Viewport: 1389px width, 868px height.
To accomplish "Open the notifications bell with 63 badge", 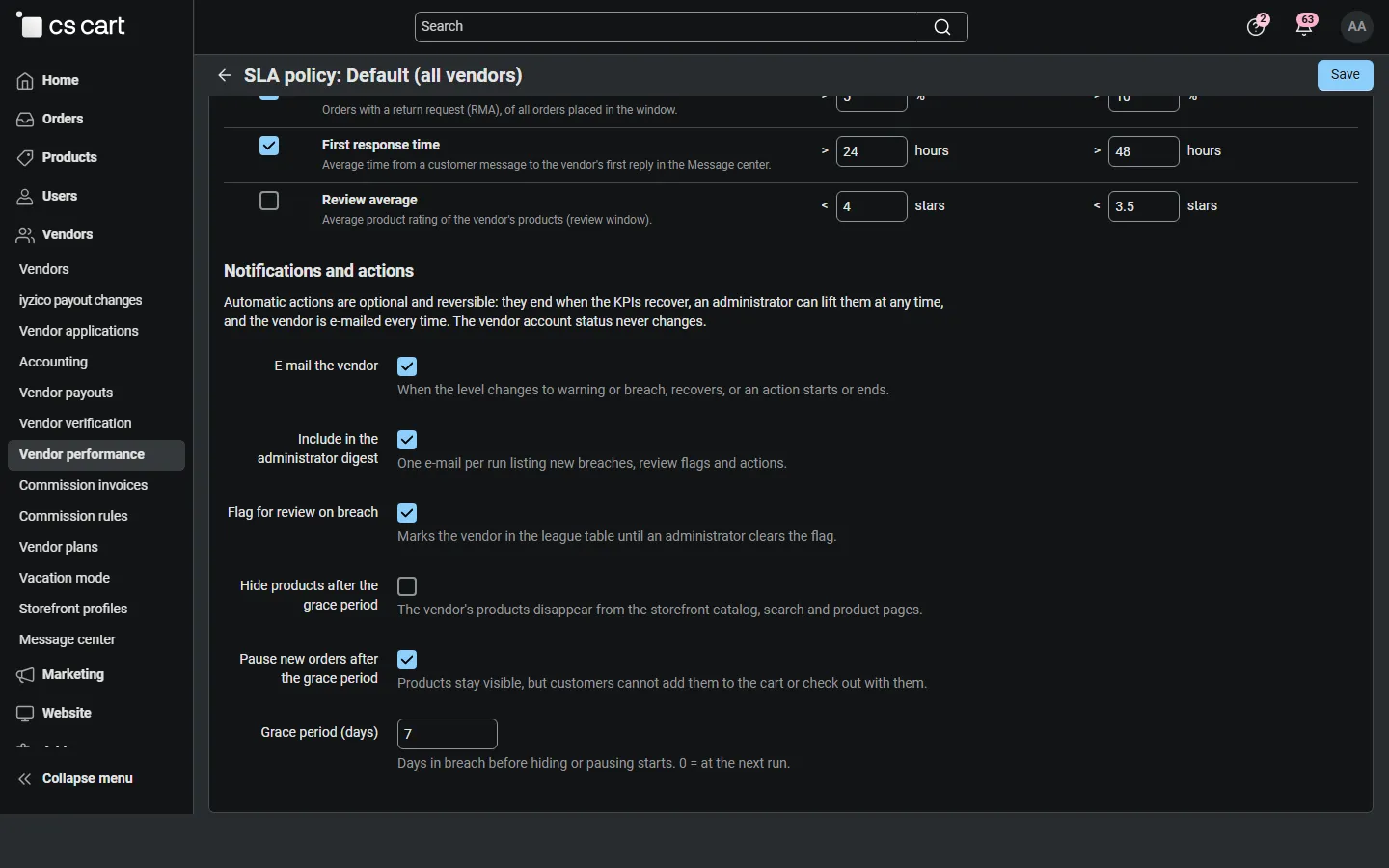I will tap(1306, 26).
